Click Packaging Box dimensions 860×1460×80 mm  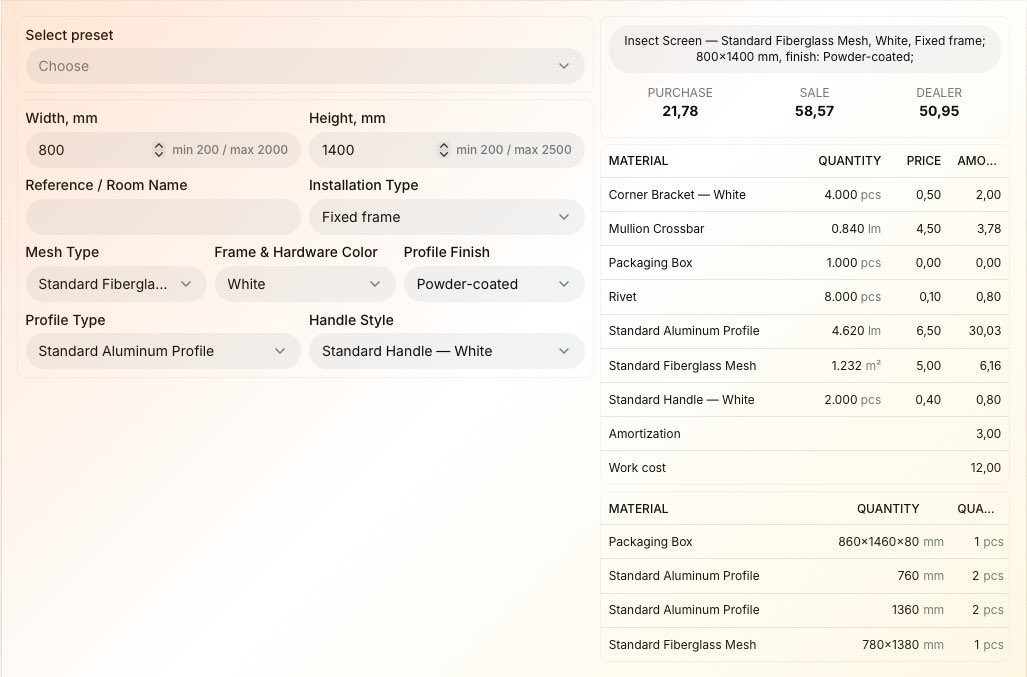(891, 541)
